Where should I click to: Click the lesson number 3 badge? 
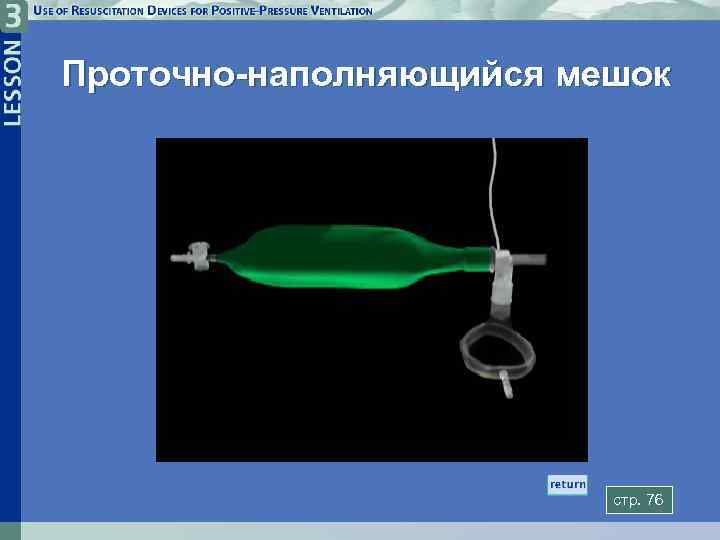pos(13,16)
